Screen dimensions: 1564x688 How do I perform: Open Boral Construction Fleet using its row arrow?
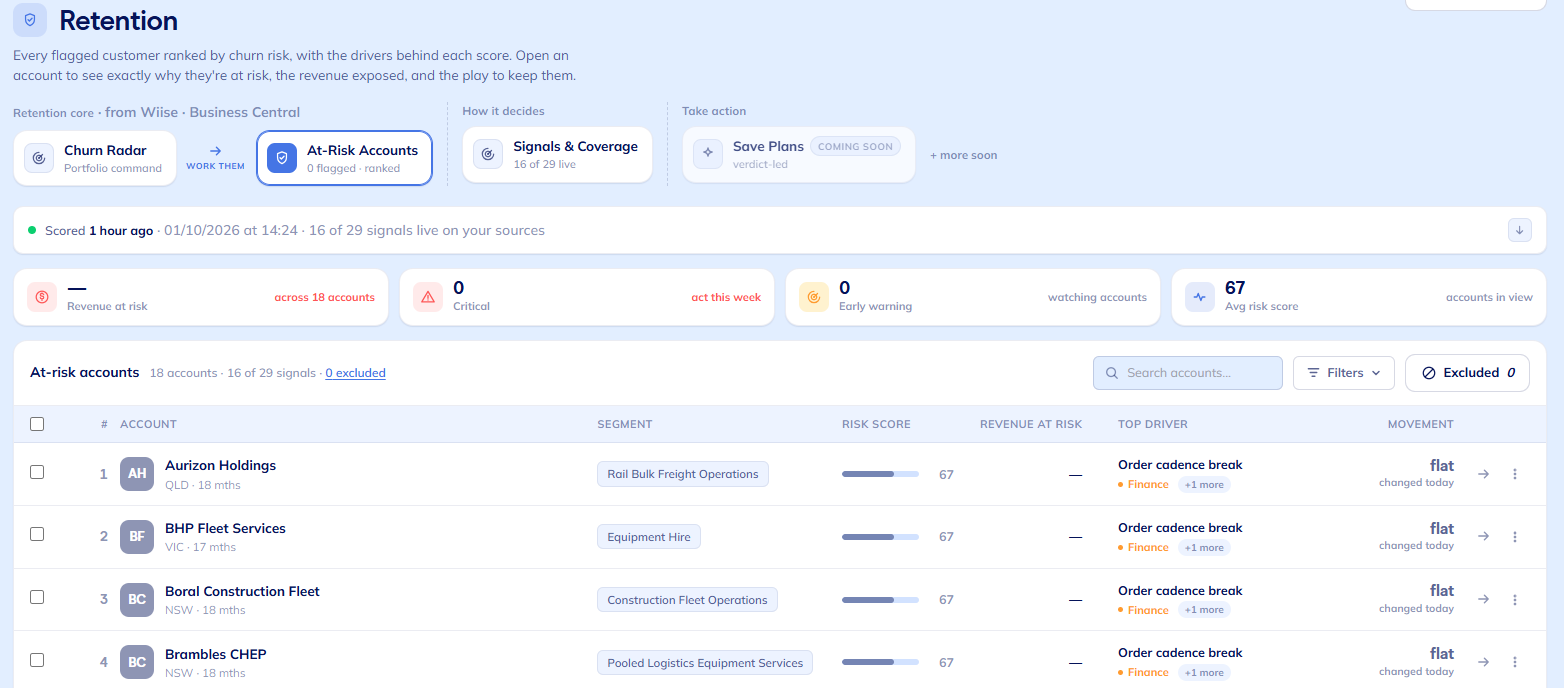1484,600
